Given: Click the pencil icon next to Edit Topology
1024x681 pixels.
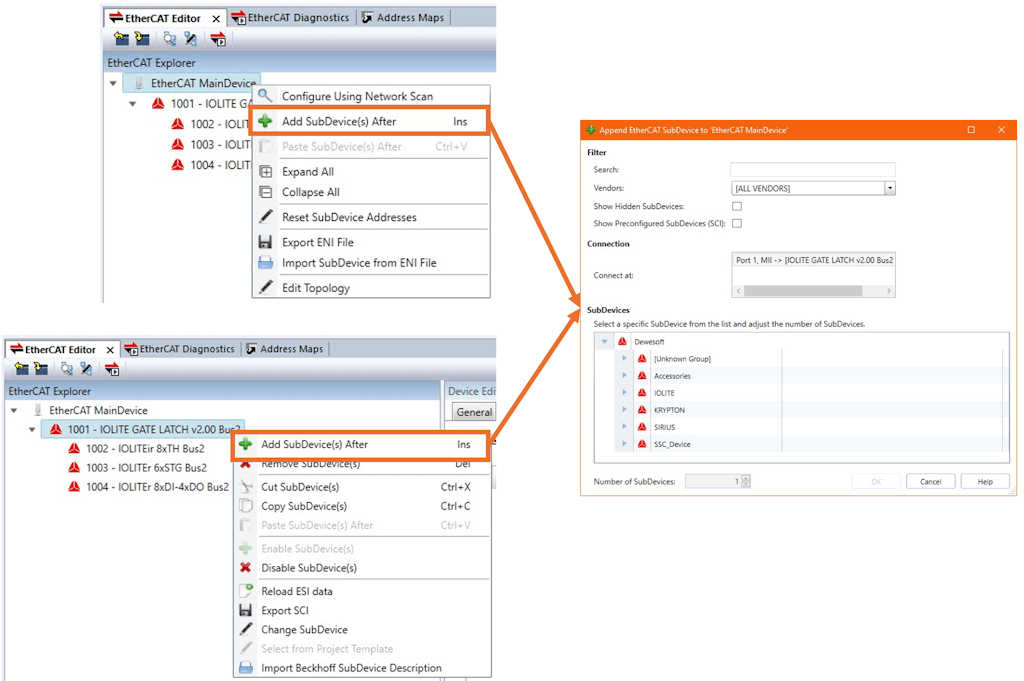Looking at the screenshot, I should [x=266, y=287].
